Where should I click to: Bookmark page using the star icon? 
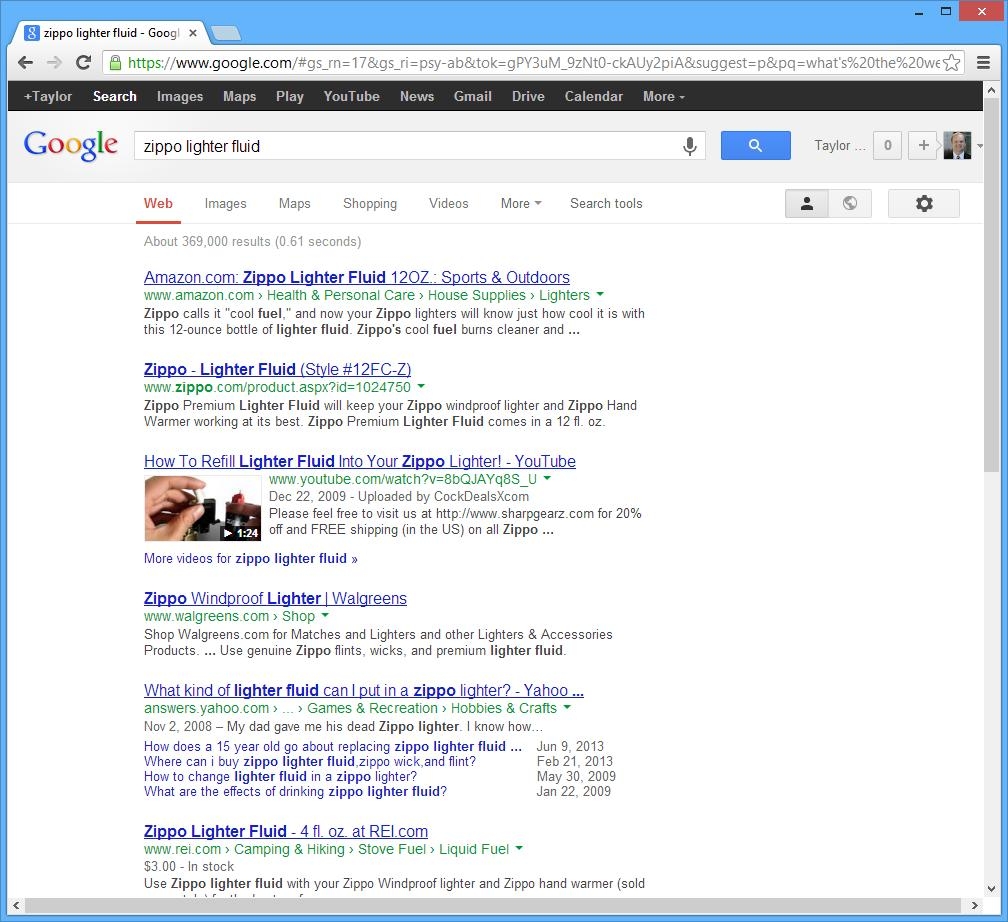coord(951,63)
